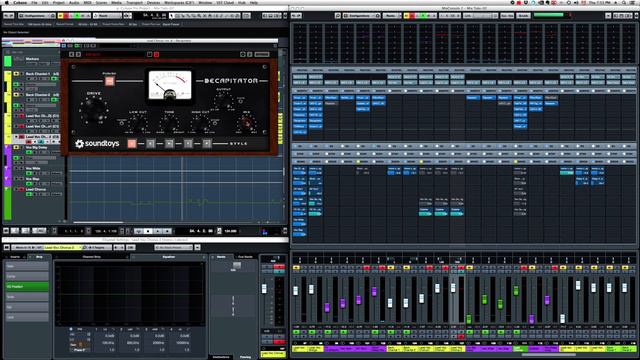640x360 pixels.
Task: Select the EQ Position strip module
Action: click(x=27, y=287)
